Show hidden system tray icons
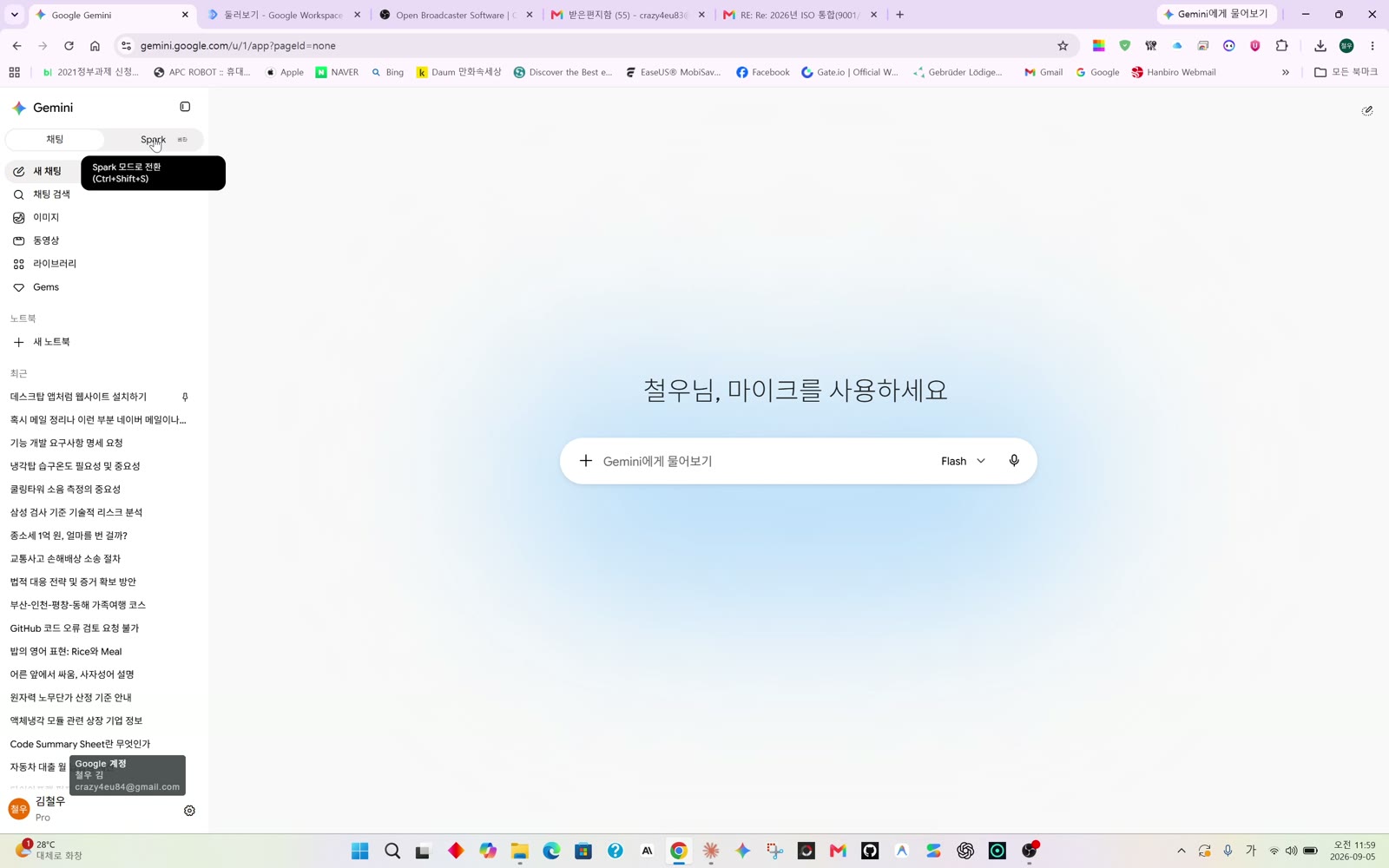 pyautogui.click(x=1181, y=851)
